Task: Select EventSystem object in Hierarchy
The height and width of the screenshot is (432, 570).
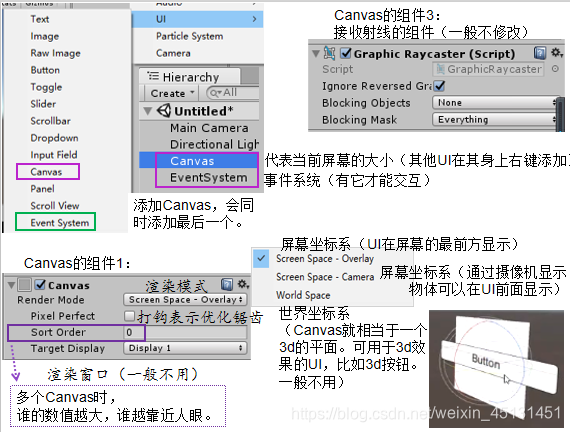Action: pos(209,177)
